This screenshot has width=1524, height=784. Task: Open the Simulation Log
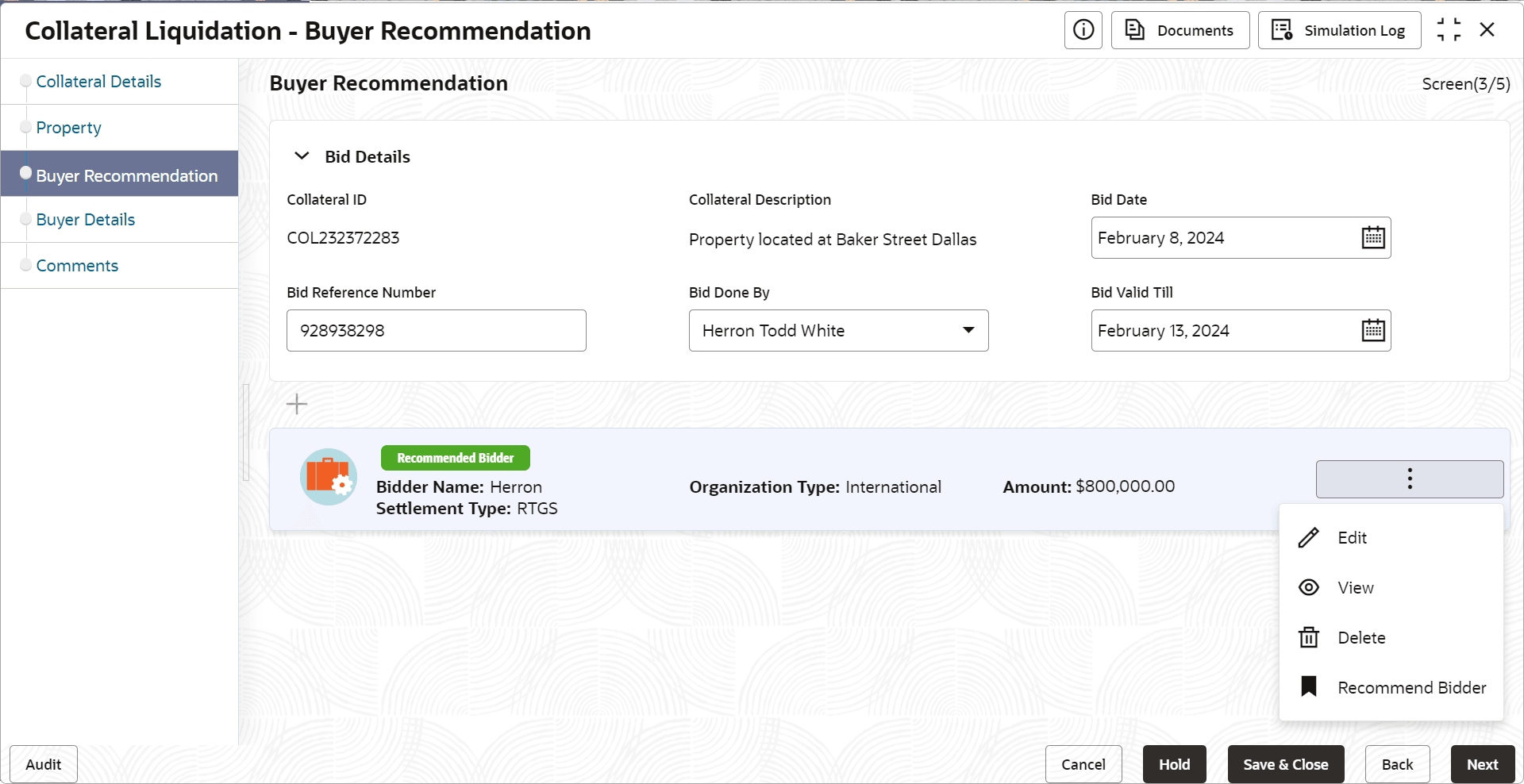[x=1339, y=30]
